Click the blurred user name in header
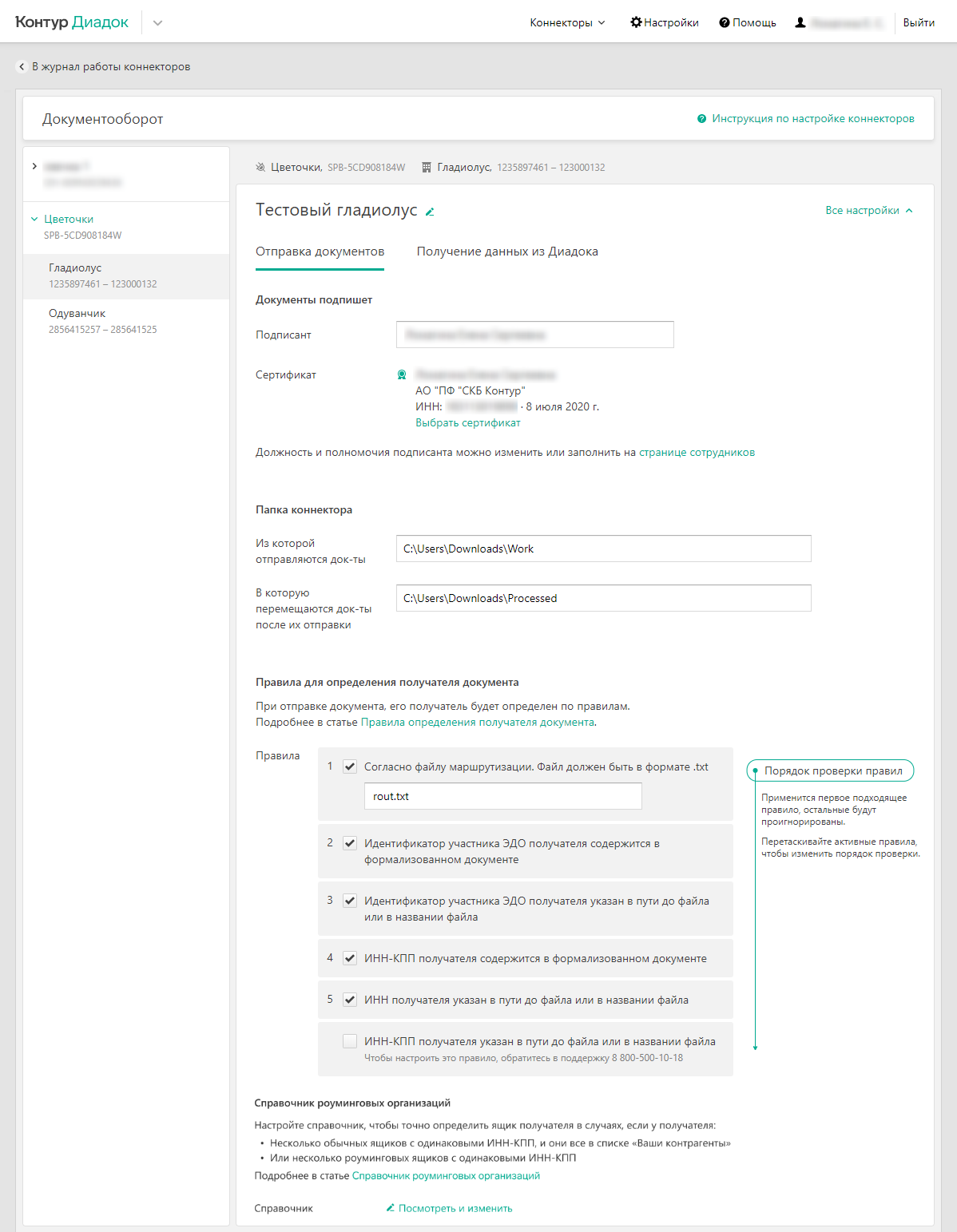The width and height of the screenshot is (957, 1232). (847, 23)
